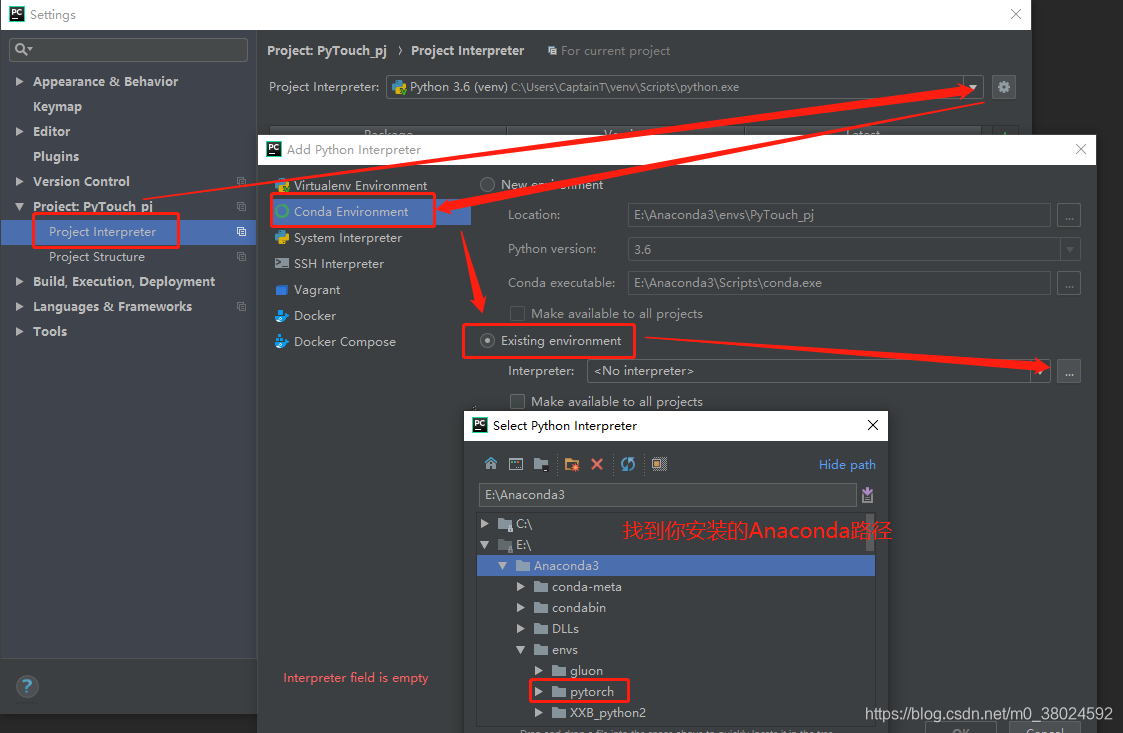Image resolution: width=1123 pixels, height=733 pixels.
Task: Select the conda-meta folder
Action: pos(587,587)
